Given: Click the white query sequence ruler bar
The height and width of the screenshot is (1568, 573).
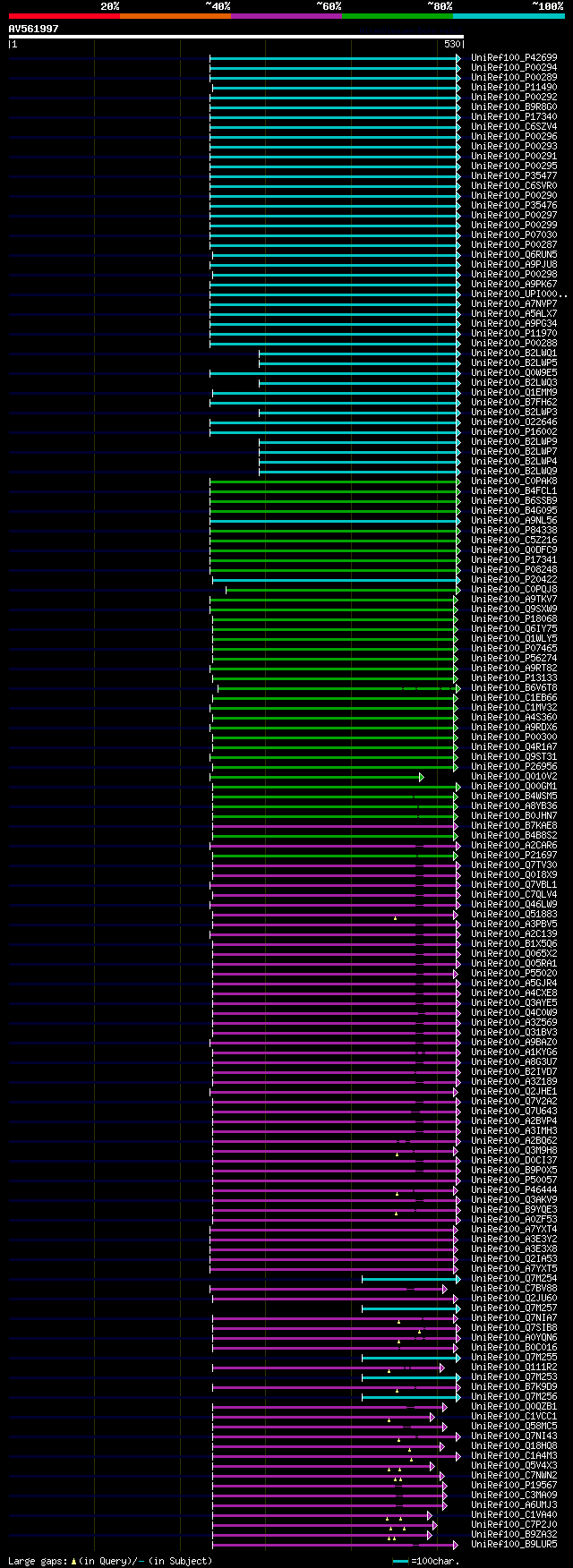Looking at the screenshot, I should pos(235,37).
